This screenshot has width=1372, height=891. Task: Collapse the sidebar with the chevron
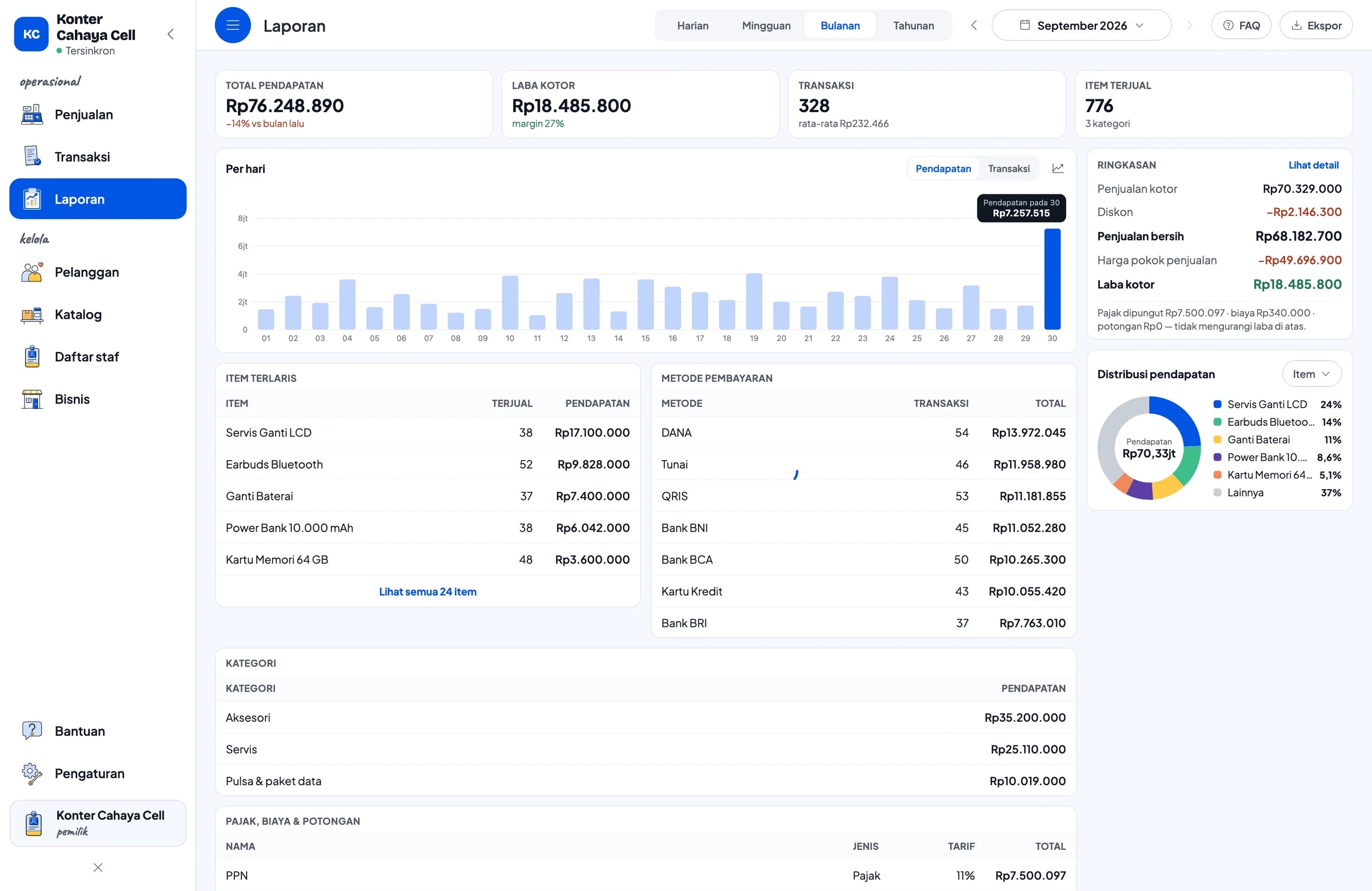170,34
